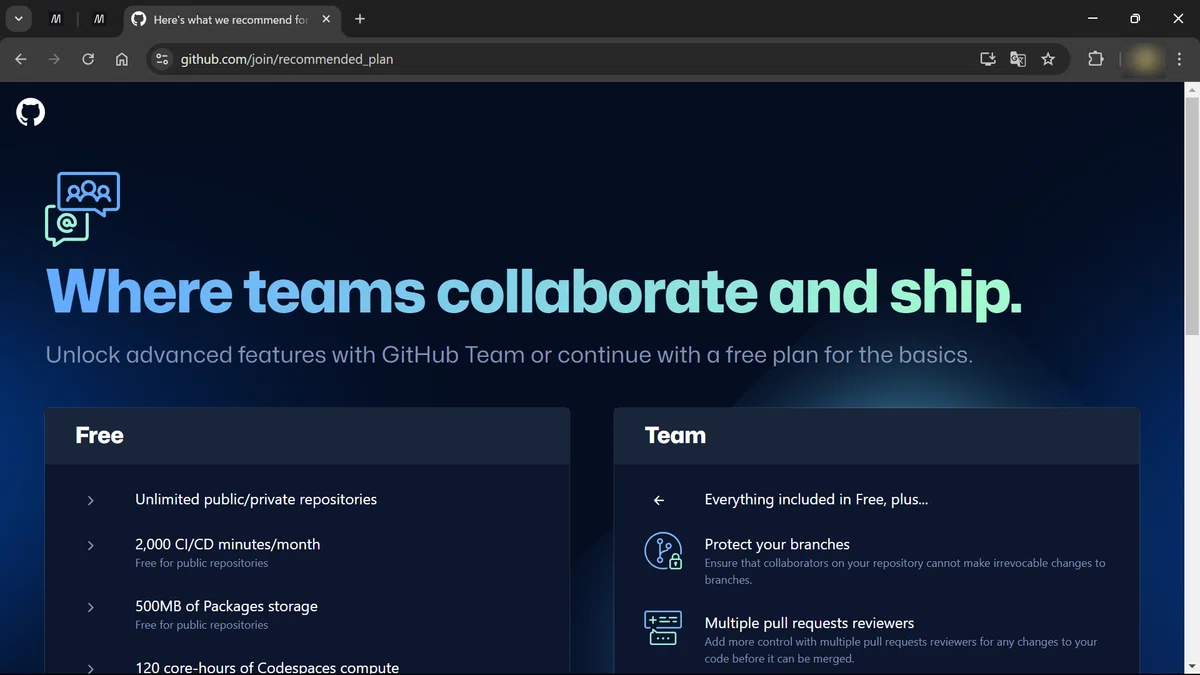
Task: Click 500MB of Packages storage text
Action: [x=226, y=606]
